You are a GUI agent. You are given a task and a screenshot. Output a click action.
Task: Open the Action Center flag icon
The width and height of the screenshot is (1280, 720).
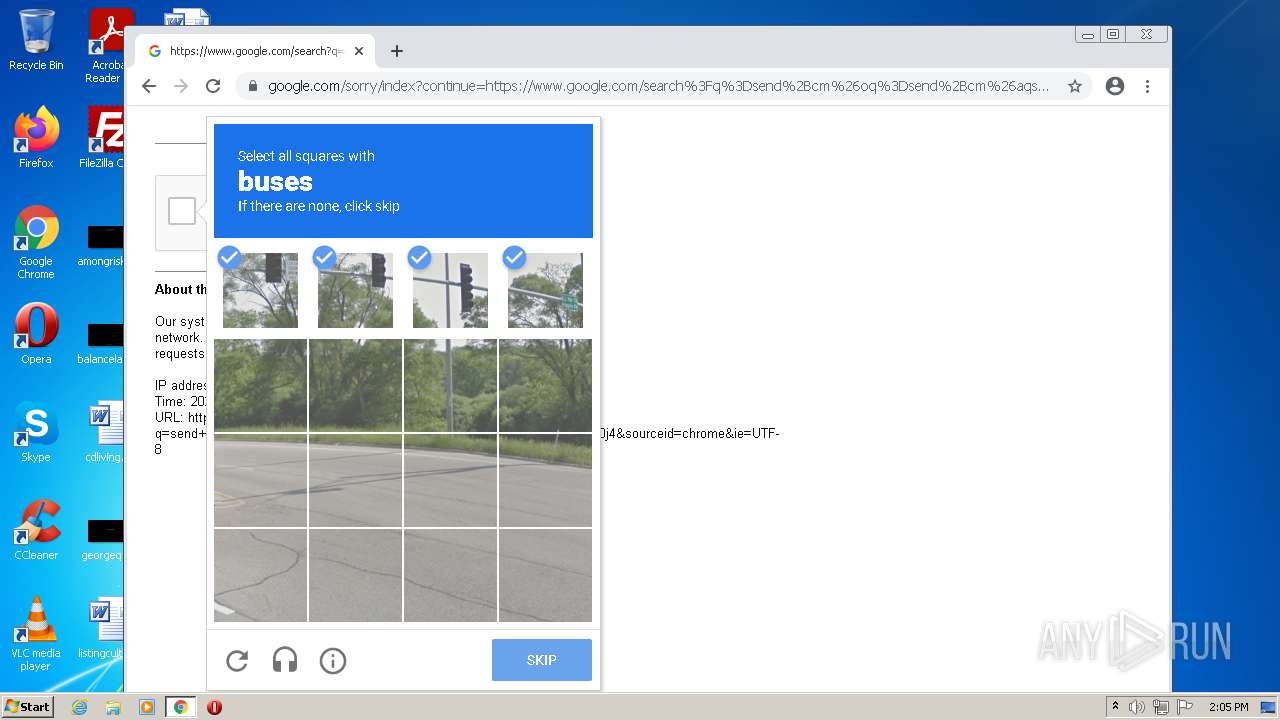click(1183, 707)
